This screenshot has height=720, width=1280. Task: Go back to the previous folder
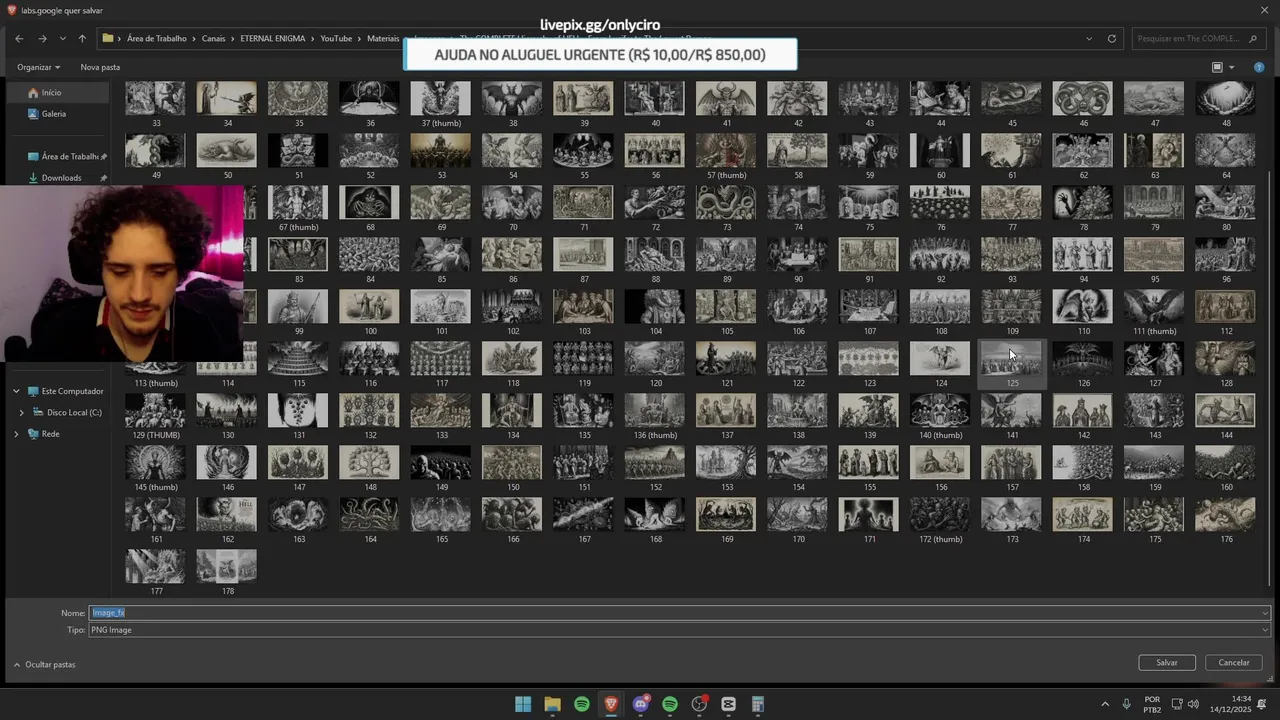(19, 39)
